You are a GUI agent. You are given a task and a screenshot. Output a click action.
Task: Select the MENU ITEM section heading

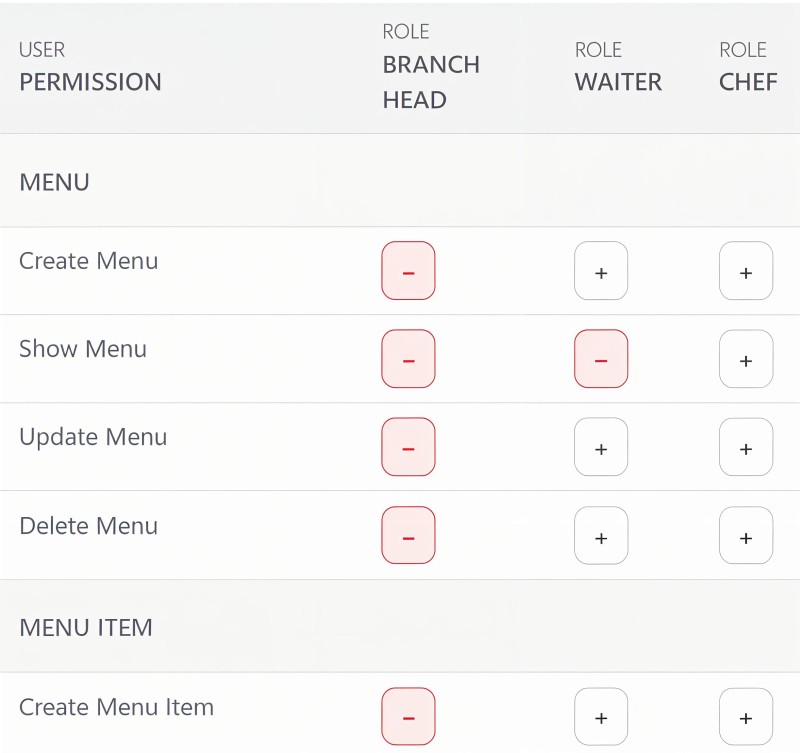pyautogui.click(x=86, y=627)
